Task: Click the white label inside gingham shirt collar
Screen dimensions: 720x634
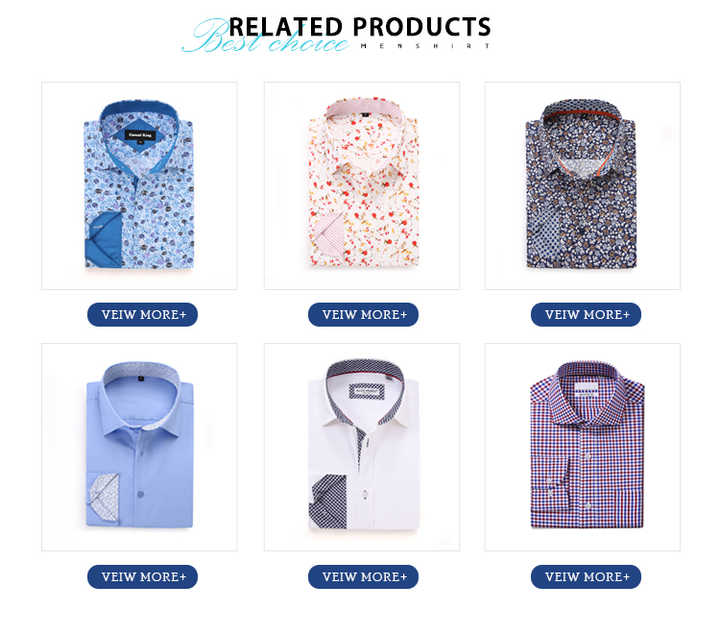Action: point(586,390)
